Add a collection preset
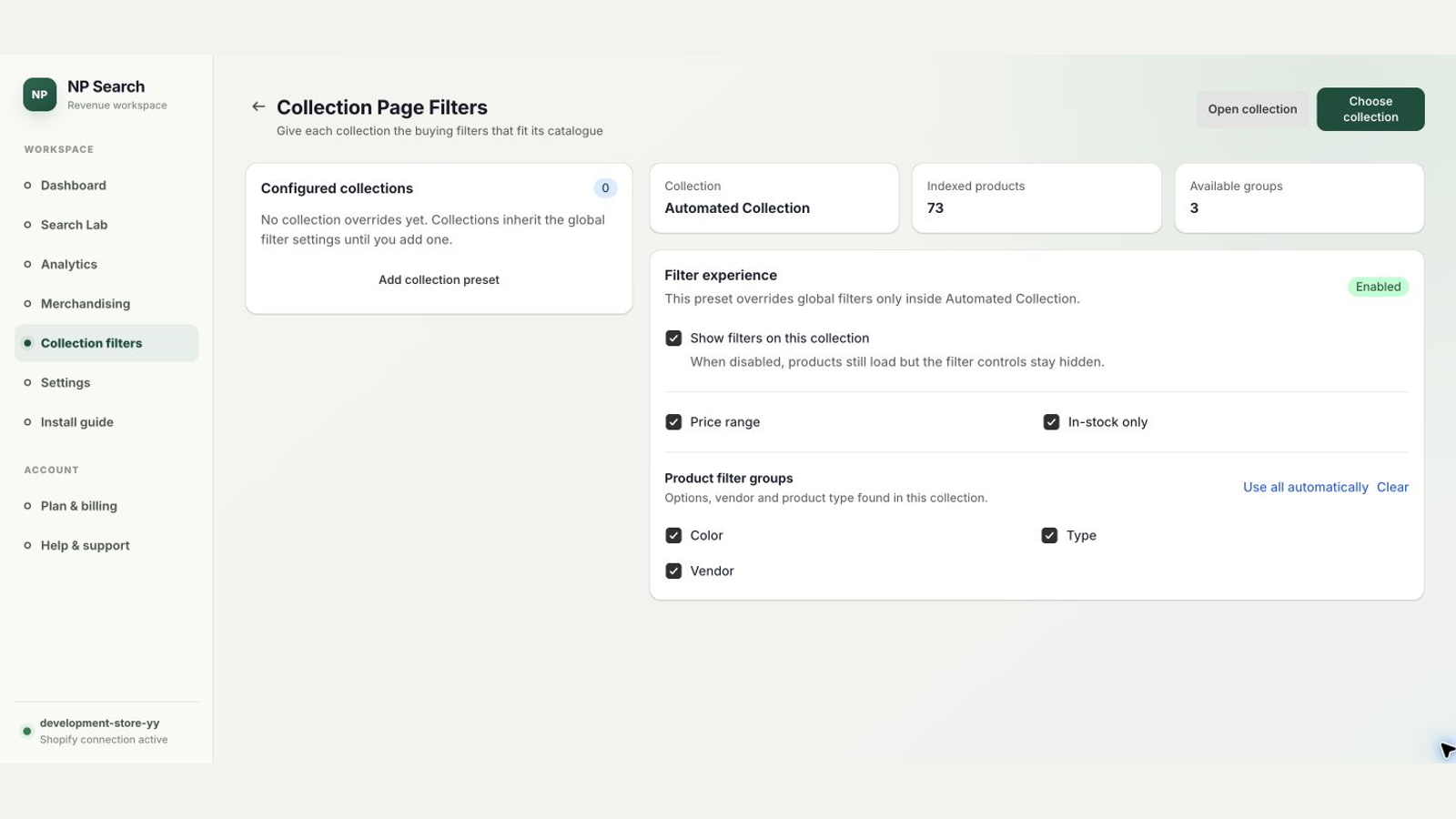Image resolution: width=1456 pixels, height=819 pixels. (439, 279)
